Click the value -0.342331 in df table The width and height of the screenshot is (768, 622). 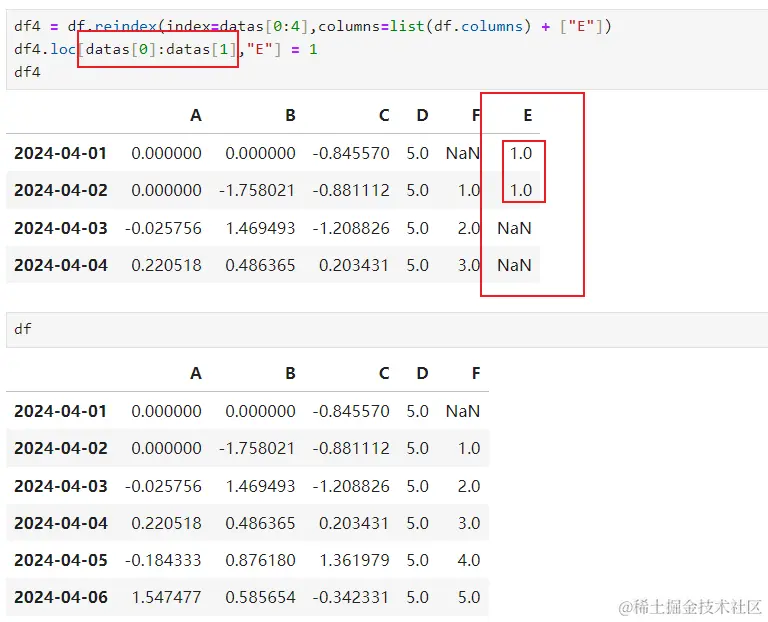click(351, 598)
